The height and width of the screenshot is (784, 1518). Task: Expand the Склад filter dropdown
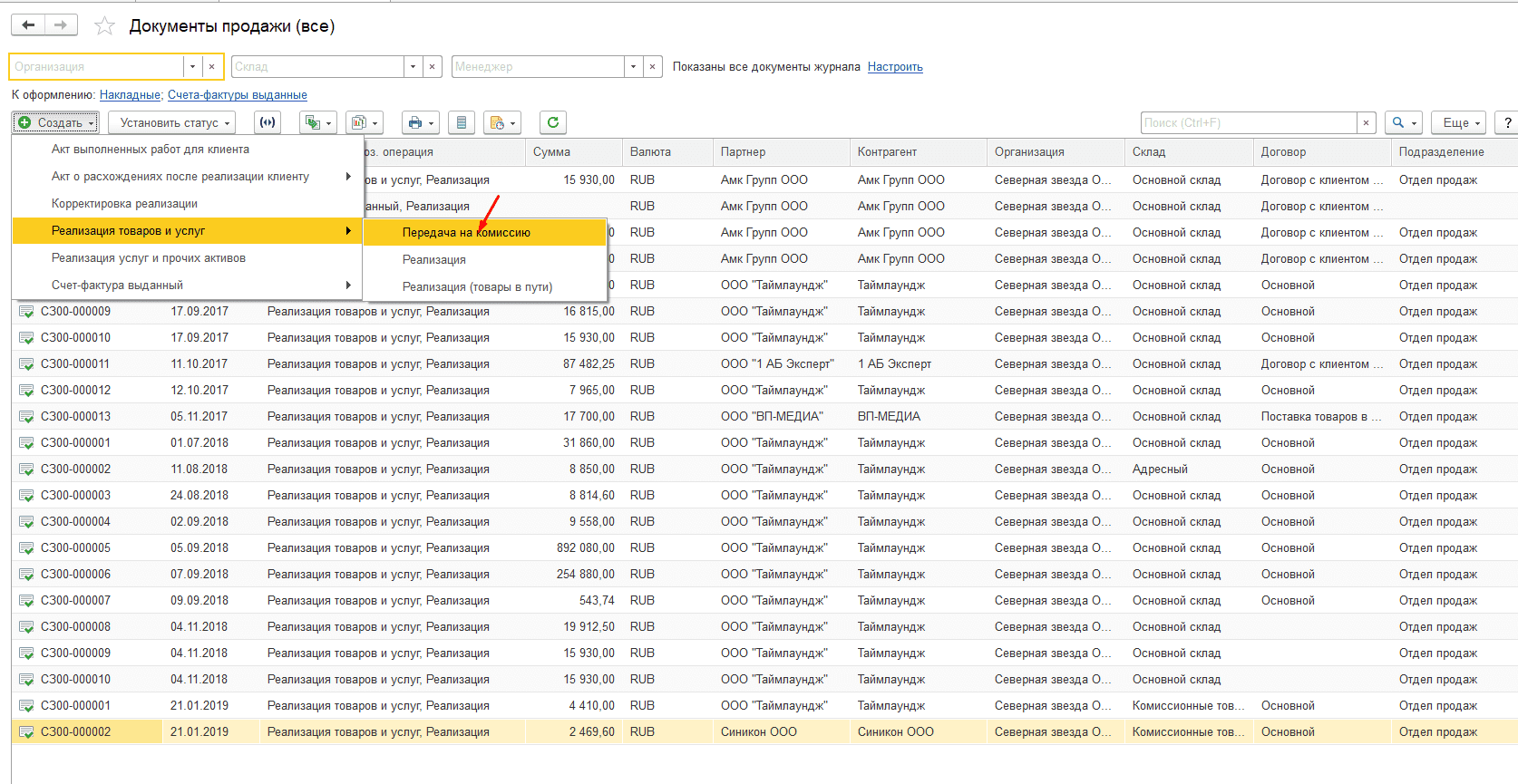[x=413, y=67]
